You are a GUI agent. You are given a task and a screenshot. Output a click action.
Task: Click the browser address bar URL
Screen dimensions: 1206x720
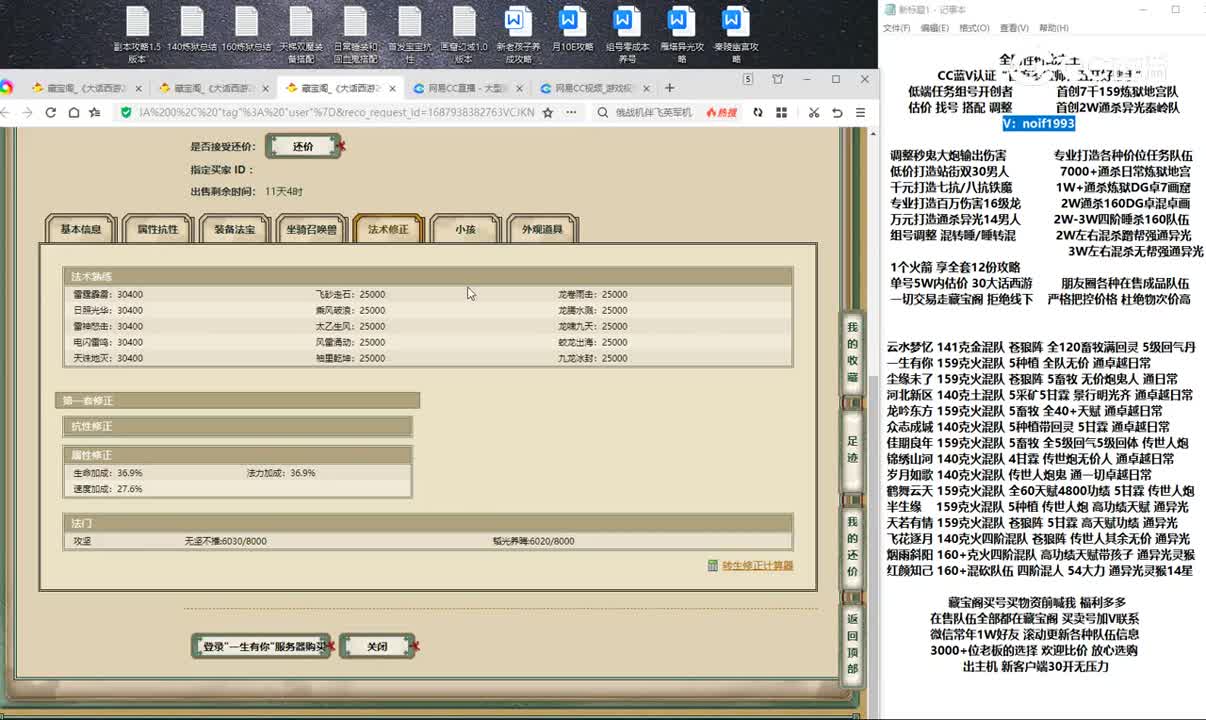(336, 113)
